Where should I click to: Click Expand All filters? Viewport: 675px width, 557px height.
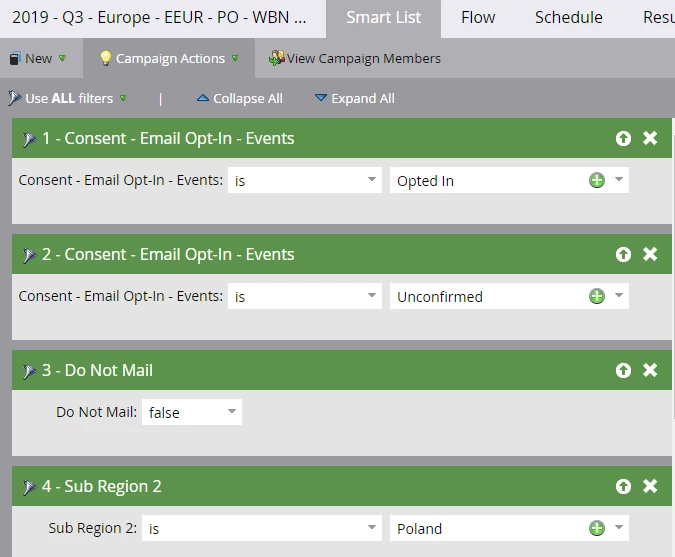(355, 98)
